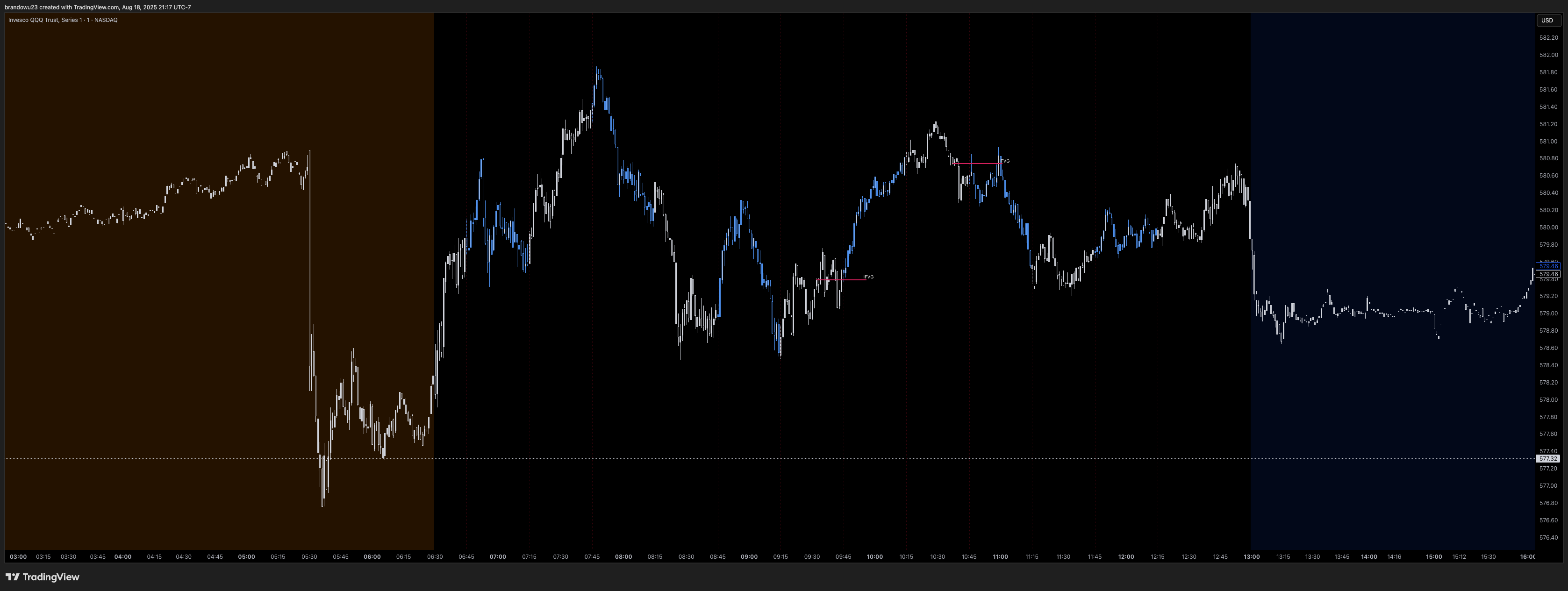Click the 06:00 time axis label
The image size is (1568, 591).
tap(372, 557)
